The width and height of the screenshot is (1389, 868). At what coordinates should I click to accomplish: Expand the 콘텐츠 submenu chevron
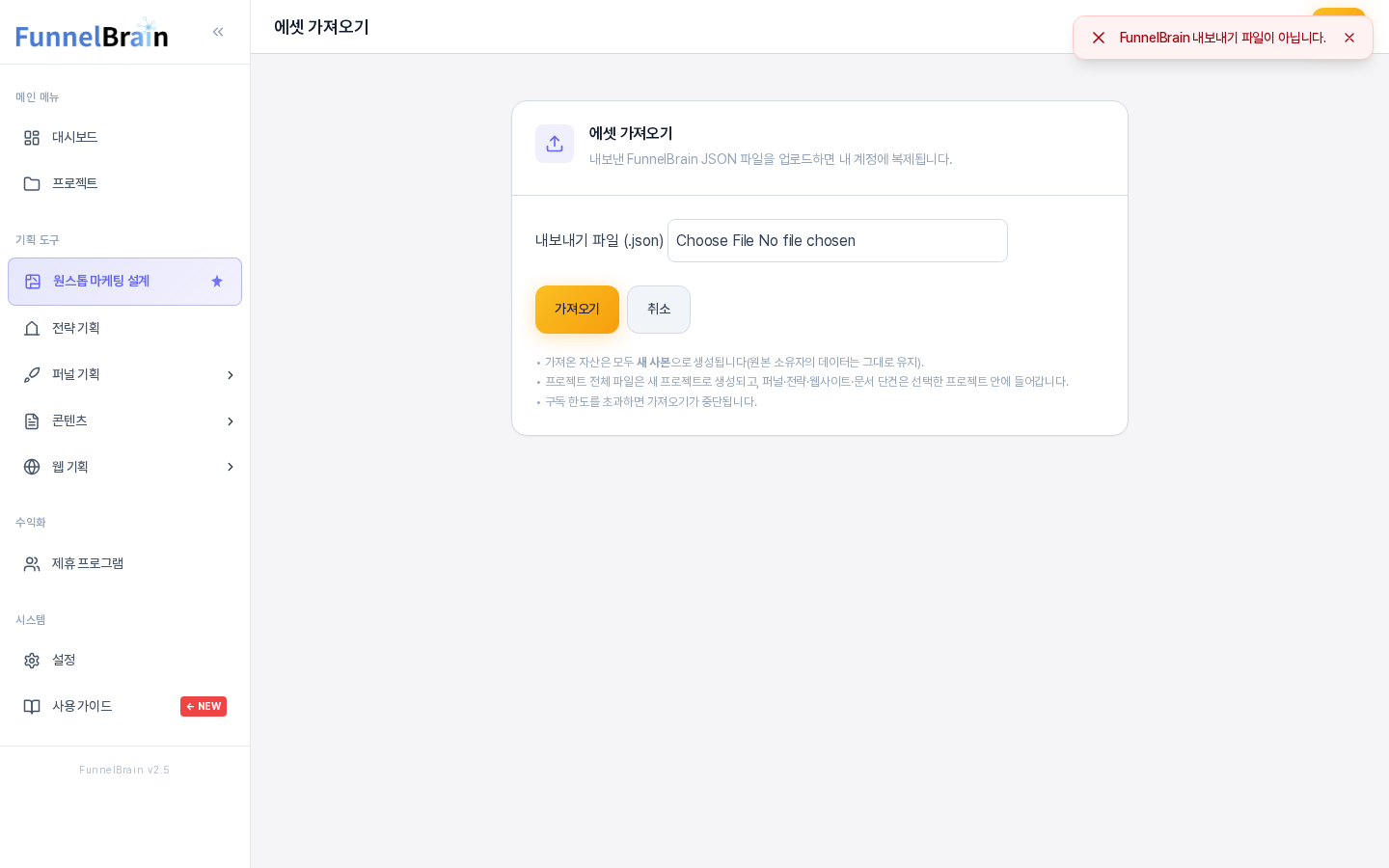231,421
